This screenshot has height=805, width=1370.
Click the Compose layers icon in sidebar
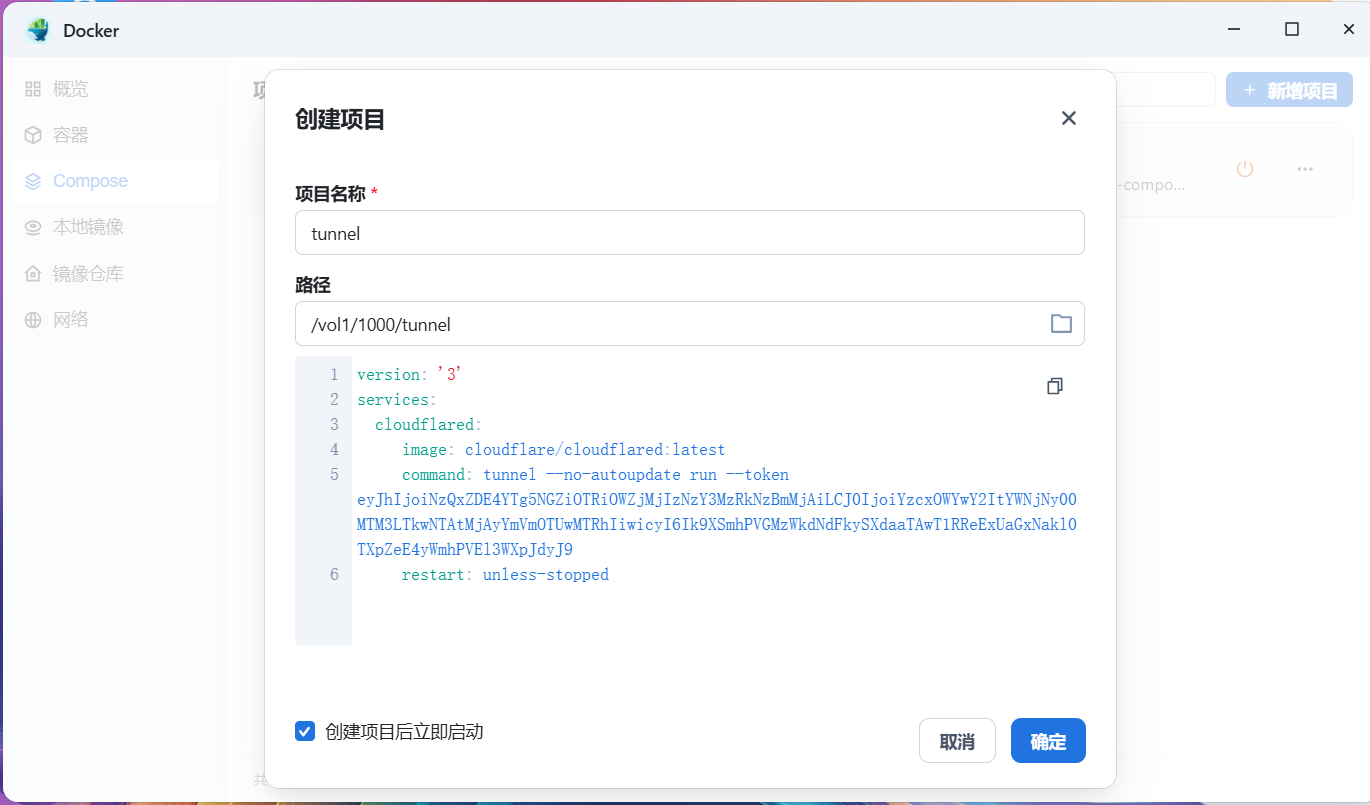tap(33, 181)
